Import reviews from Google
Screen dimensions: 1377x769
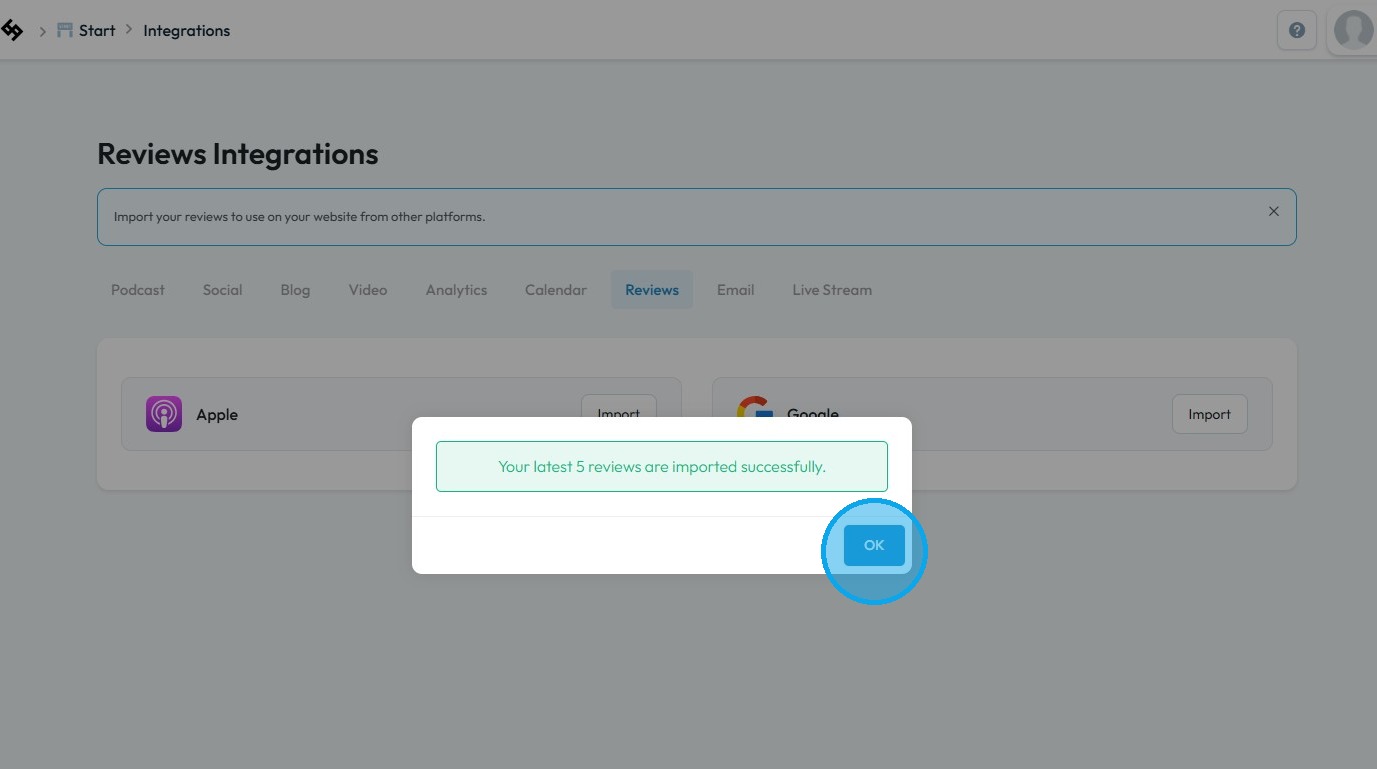coord(1209,414)
